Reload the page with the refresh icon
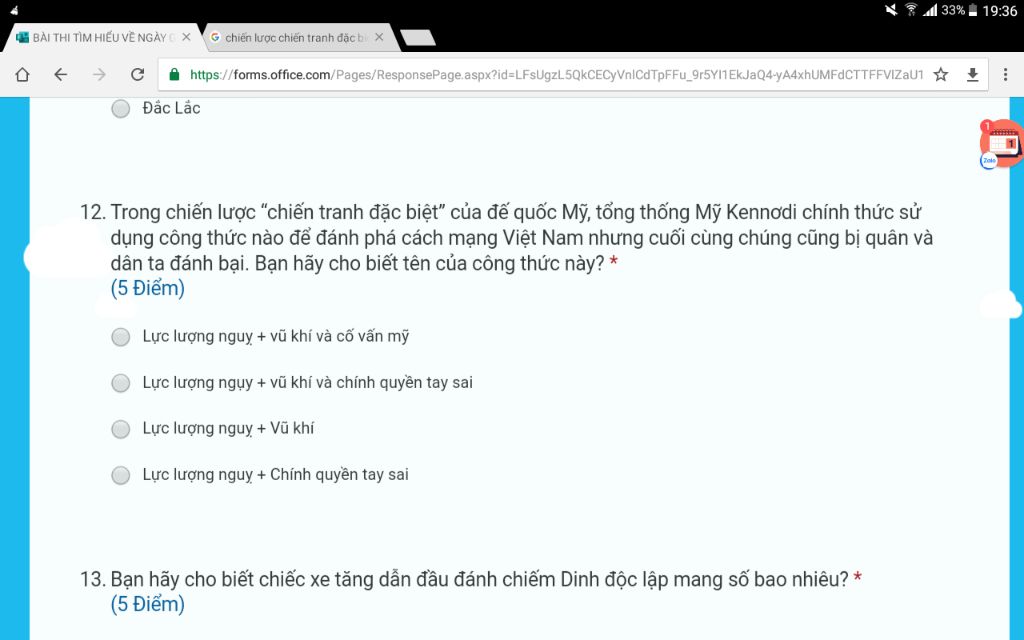 click(x=137, y=74)
